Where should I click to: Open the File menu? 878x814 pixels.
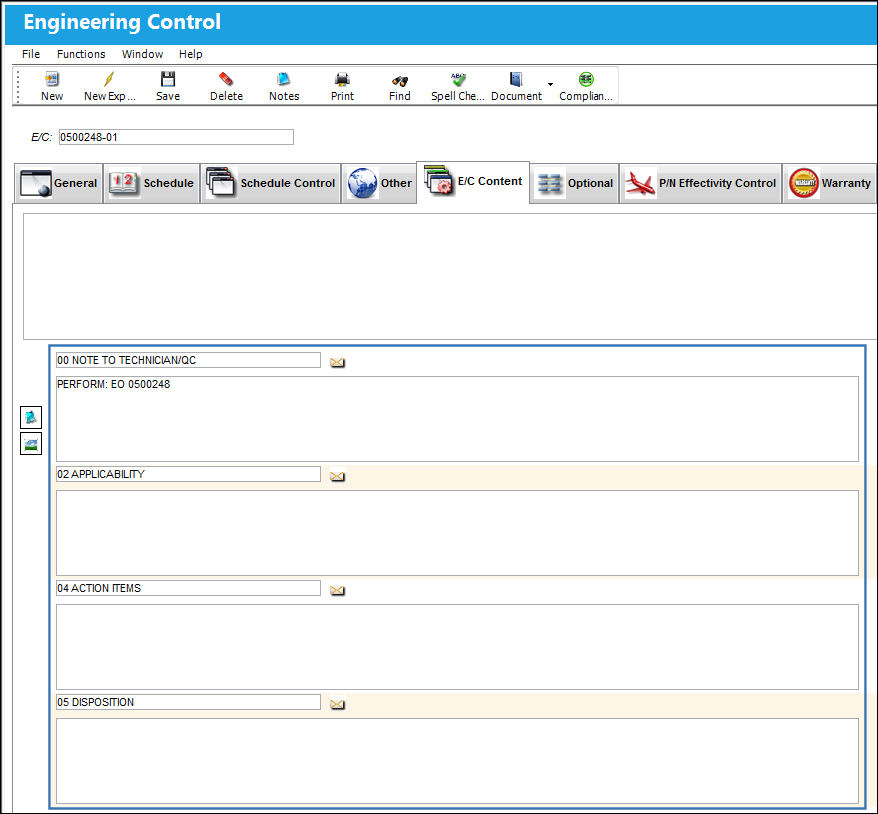[x=31, y=54]
